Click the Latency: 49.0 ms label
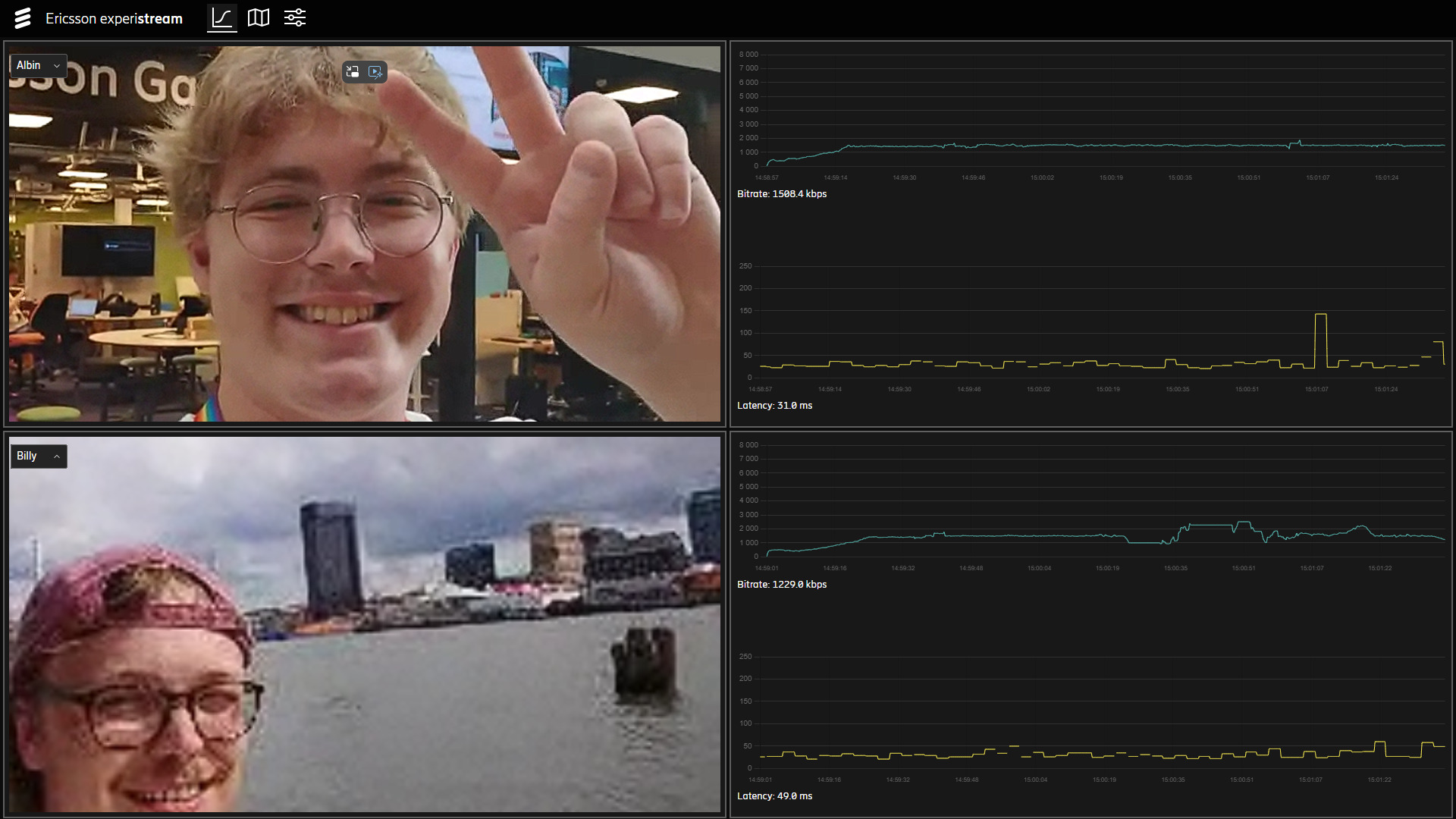 point(774,795)
